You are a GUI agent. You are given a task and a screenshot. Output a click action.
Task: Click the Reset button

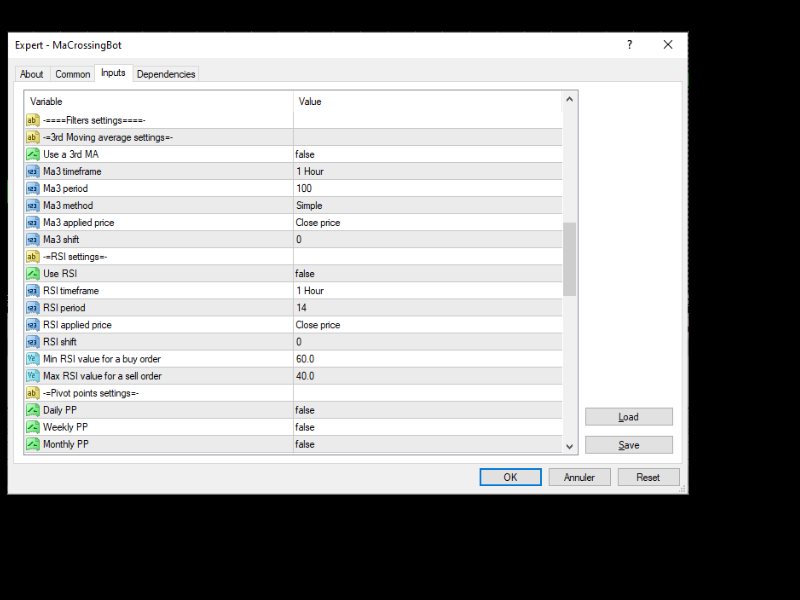pyautogui.click(x=648, y=477)
